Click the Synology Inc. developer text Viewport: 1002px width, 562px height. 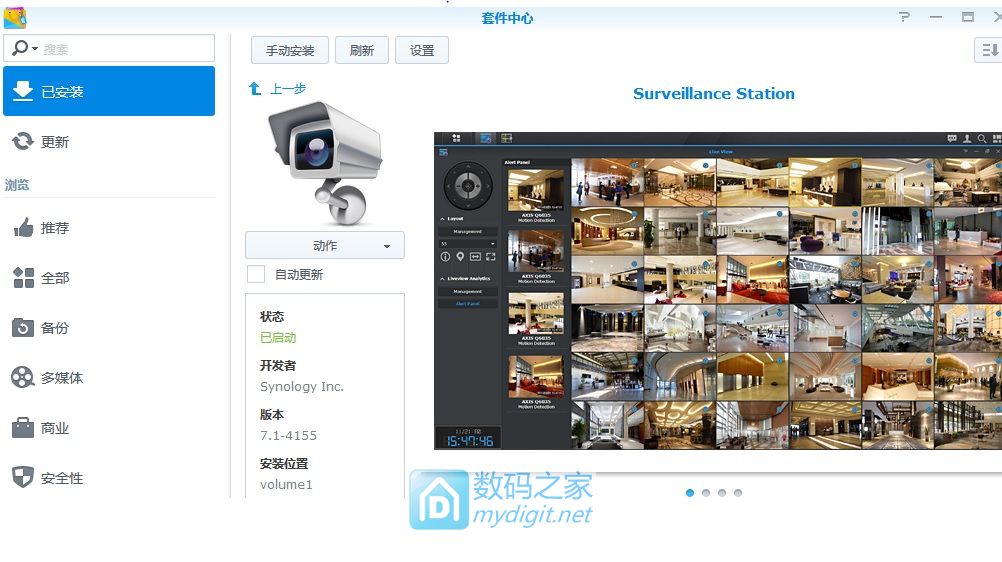pos(302,387)
